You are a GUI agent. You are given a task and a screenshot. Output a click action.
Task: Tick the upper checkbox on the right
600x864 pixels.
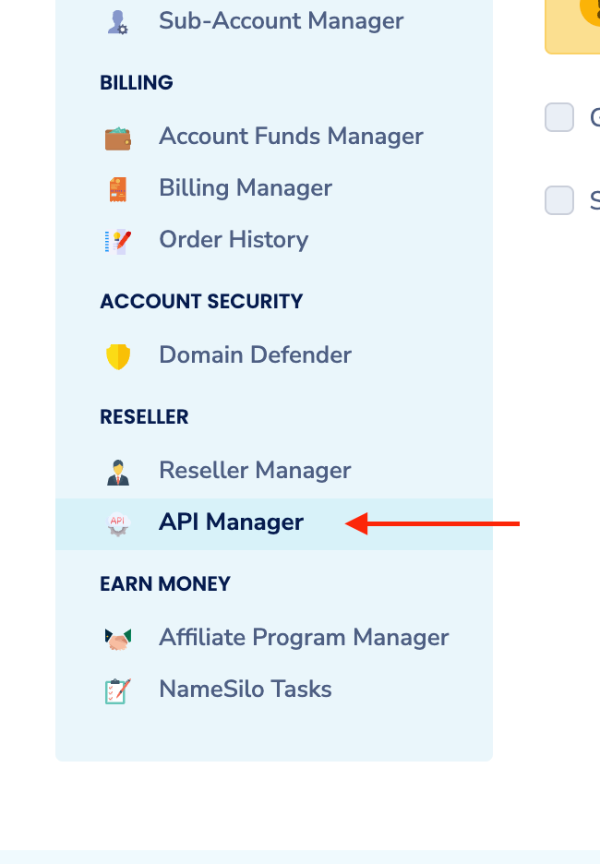559,117
